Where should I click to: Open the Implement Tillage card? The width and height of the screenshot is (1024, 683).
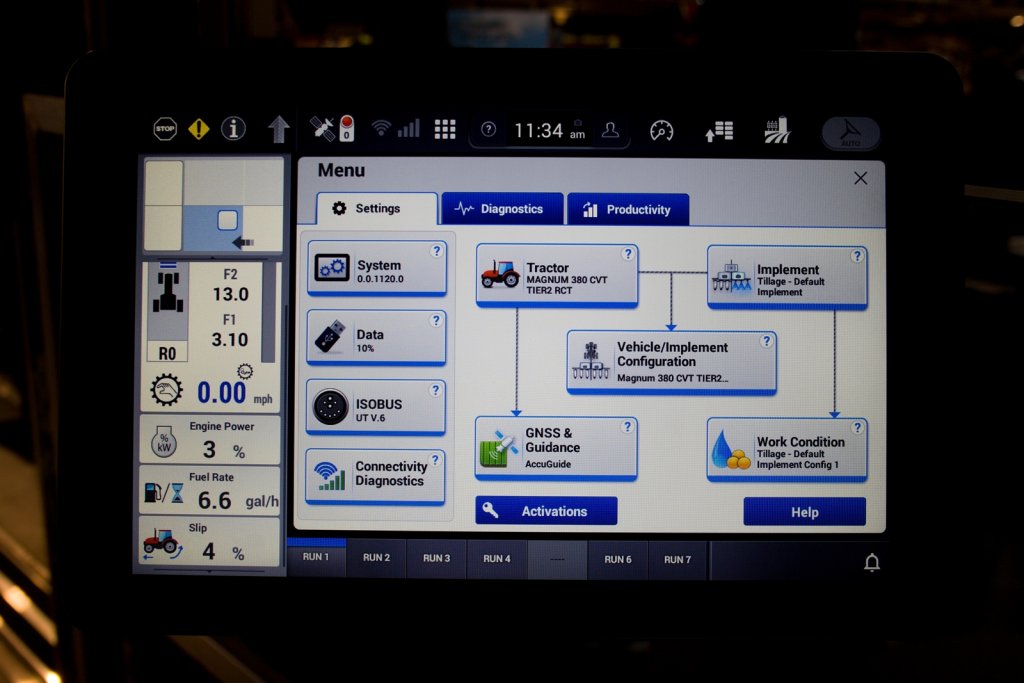point(787,276)
